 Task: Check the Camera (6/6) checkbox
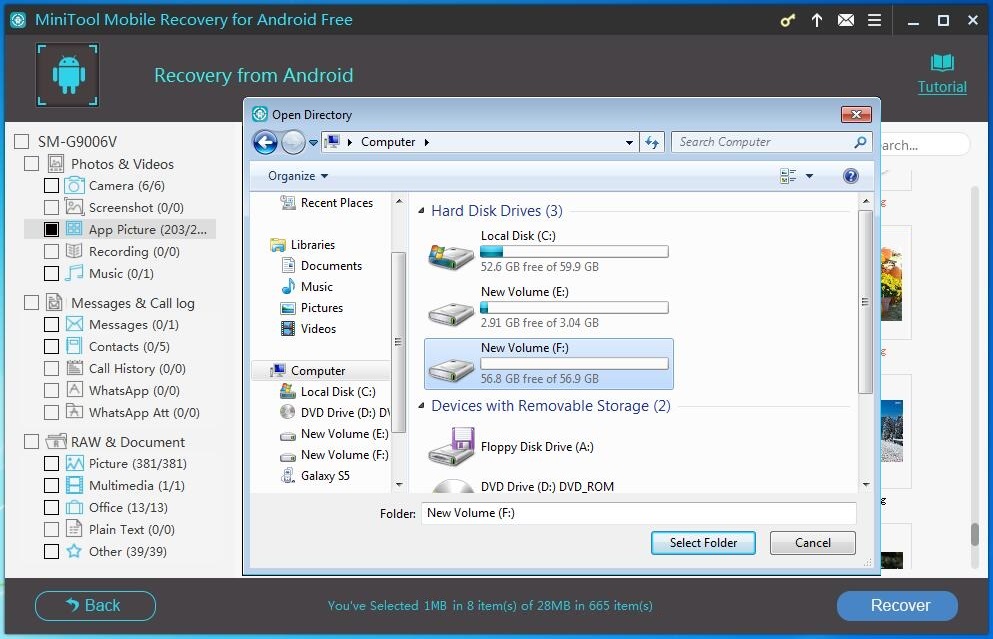pyautogui.click(x=51, y=185)
